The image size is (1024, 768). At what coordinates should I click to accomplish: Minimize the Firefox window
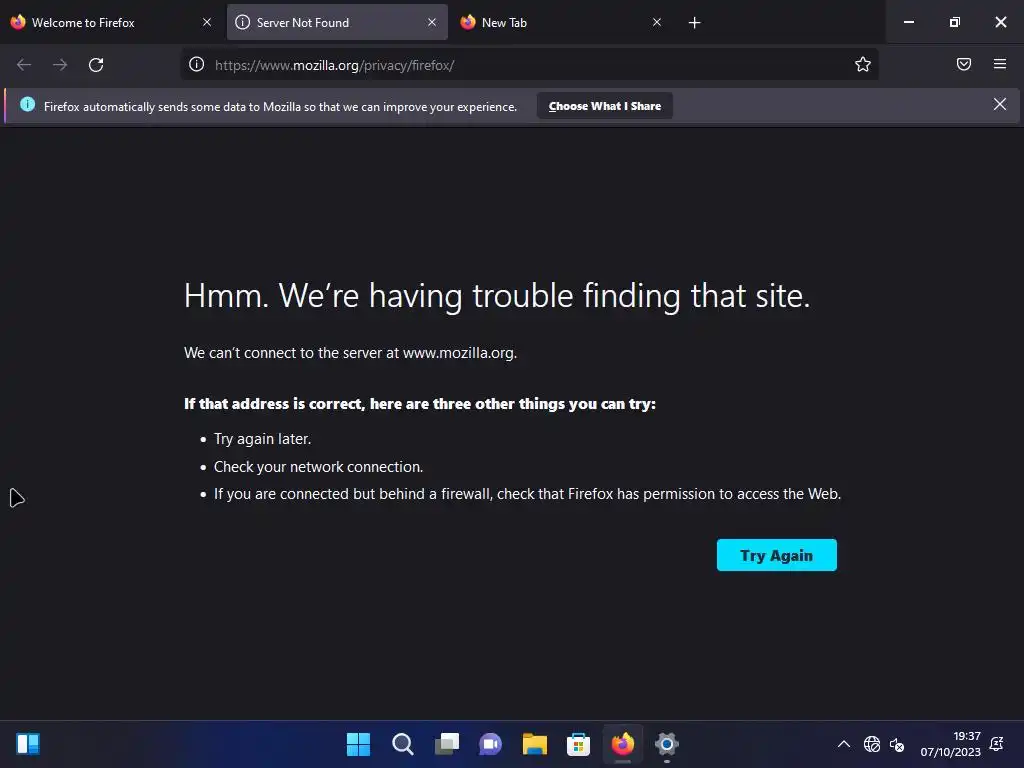point(909,22)
